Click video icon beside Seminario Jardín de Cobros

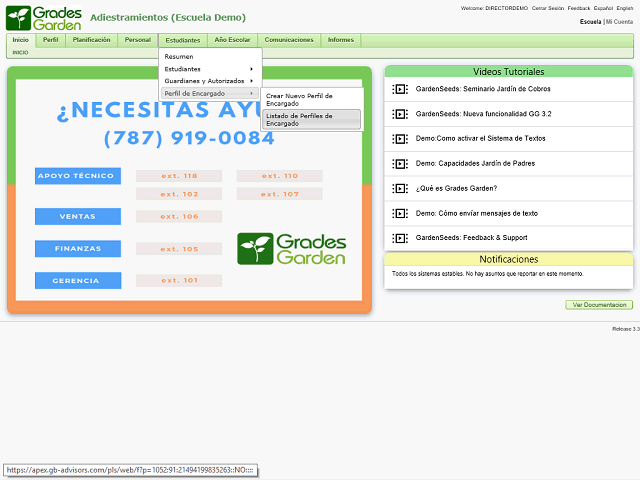(x=400, y=89)
